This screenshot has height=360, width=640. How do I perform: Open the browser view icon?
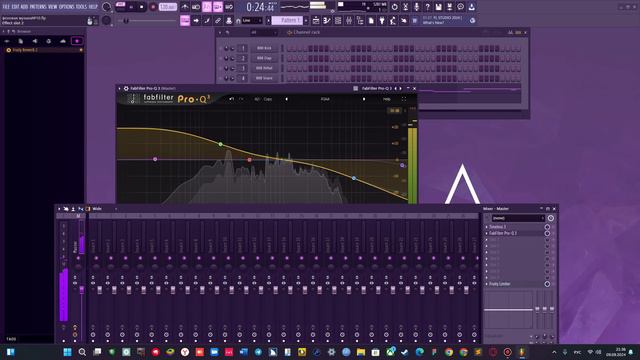360,20
